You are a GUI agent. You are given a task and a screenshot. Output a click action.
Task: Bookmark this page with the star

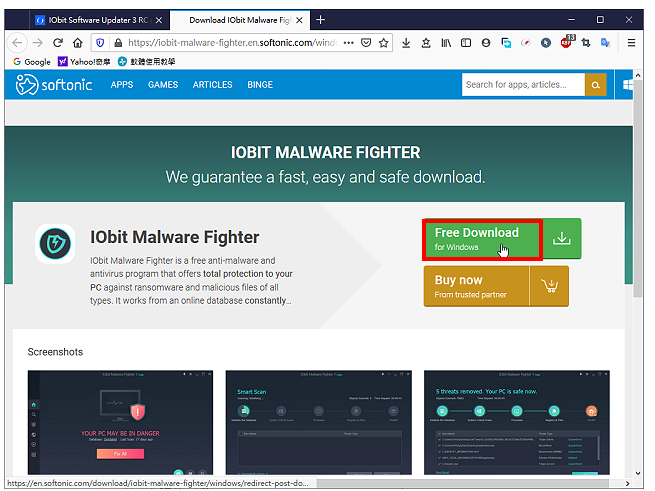(x=383, y=43)
